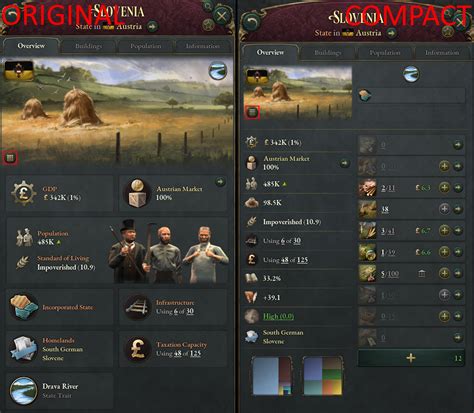The width and height of the screenshot is (474, 413).
Task: Click the Drava River state trait icon
Action: (23, 391)
